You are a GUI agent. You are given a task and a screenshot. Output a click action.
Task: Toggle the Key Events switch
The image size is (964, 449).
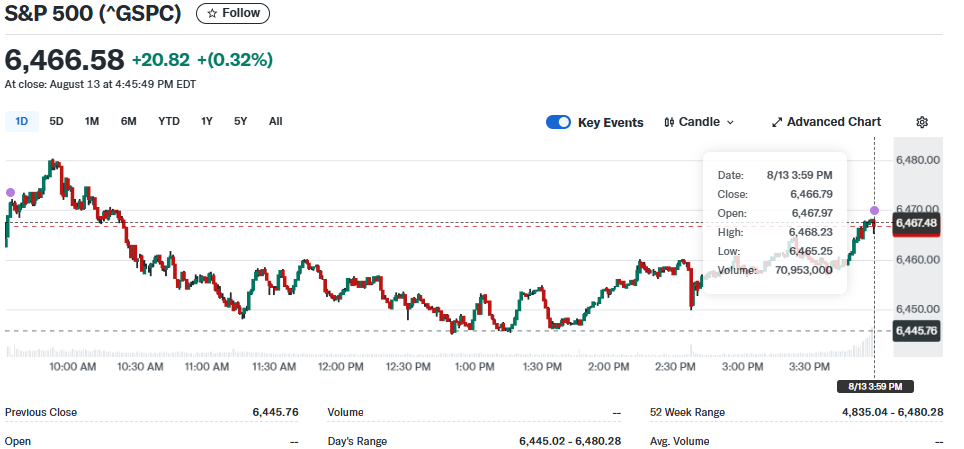(558, 122)
